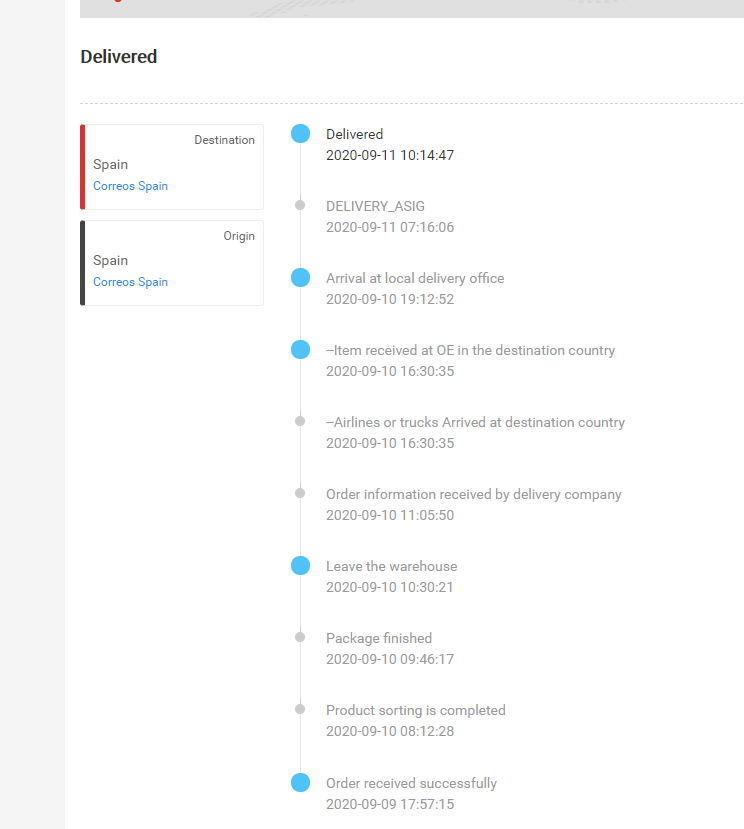Click the blue dot for Leave the warehouse

coord(300,566)
